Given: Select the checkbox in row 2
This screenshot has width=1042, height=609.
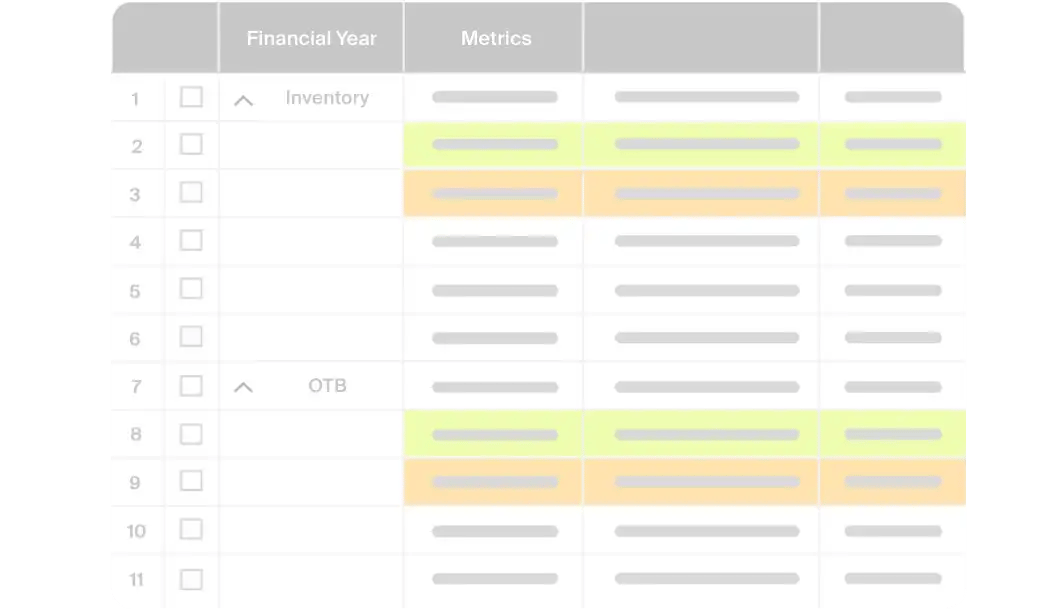Looking at the screenshot, I should coord(191,144).
